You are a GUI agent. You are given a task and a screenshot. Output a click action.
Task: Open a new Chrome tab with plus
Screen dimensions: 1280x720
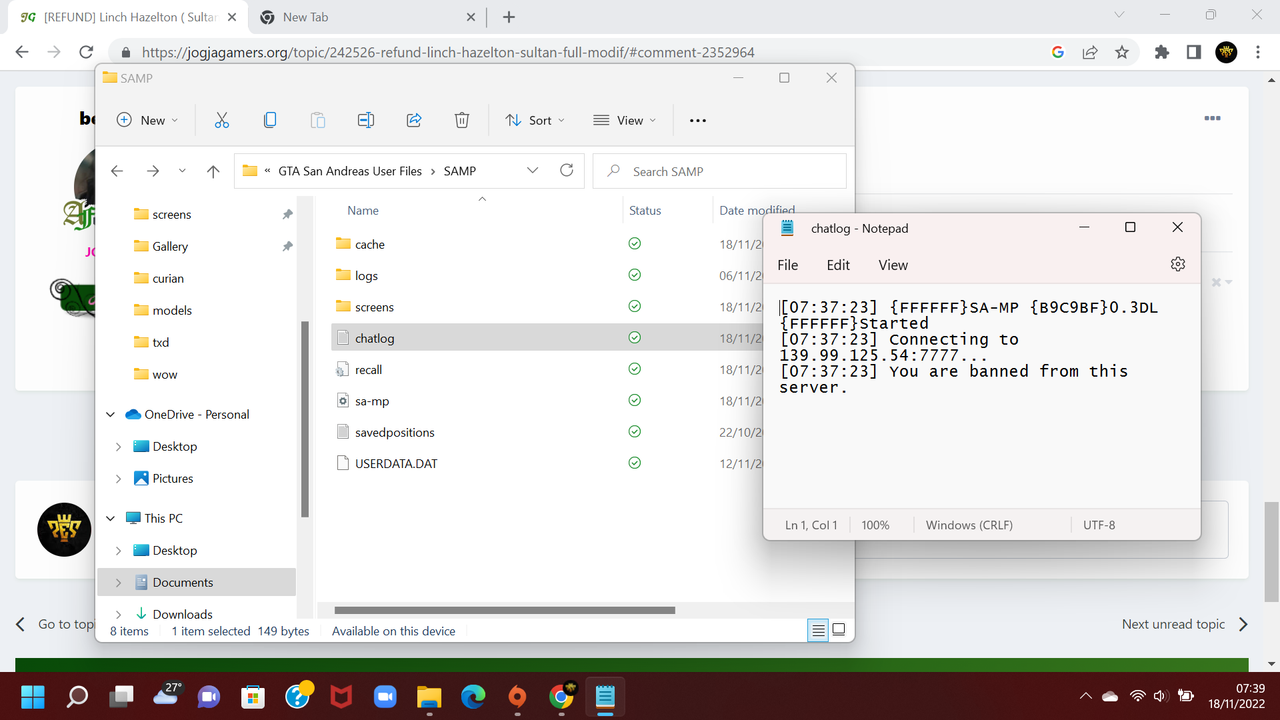[x=509, y=17]
